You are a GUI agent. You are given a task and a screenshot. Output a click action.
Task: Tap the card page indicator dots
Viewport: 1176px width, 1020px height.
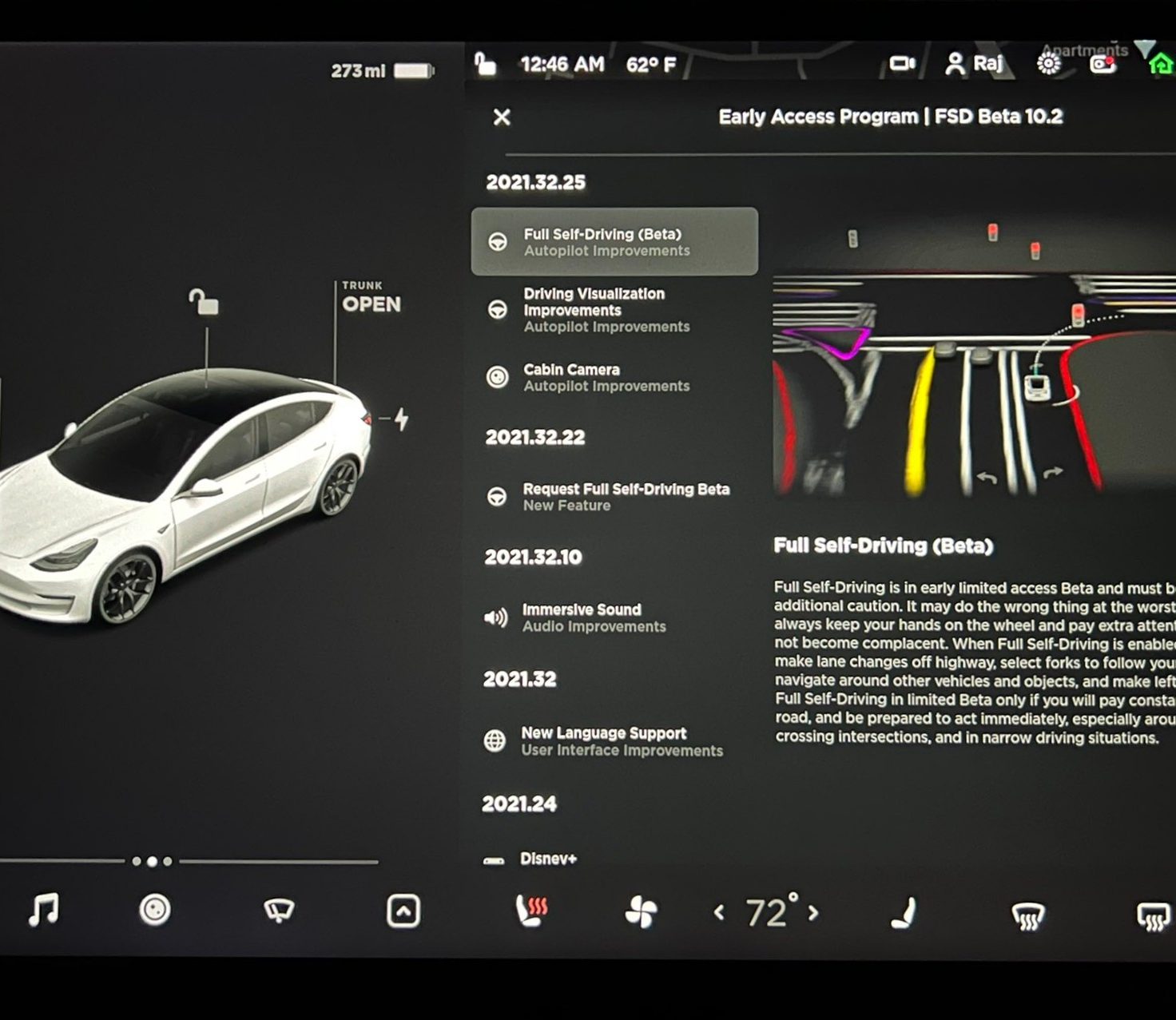pyautogui.click(x=152, y=861)
